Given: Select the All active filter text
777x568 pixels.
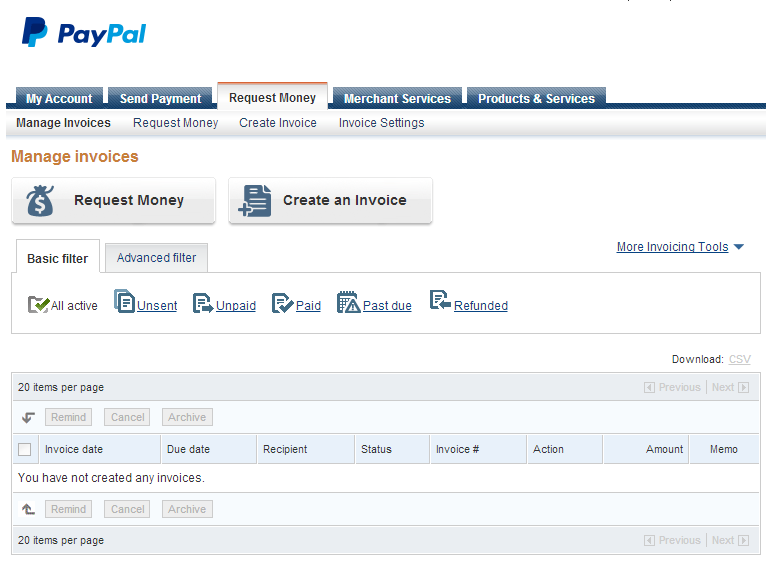Looking at the screenshot, I should click(x=74, y=306).
